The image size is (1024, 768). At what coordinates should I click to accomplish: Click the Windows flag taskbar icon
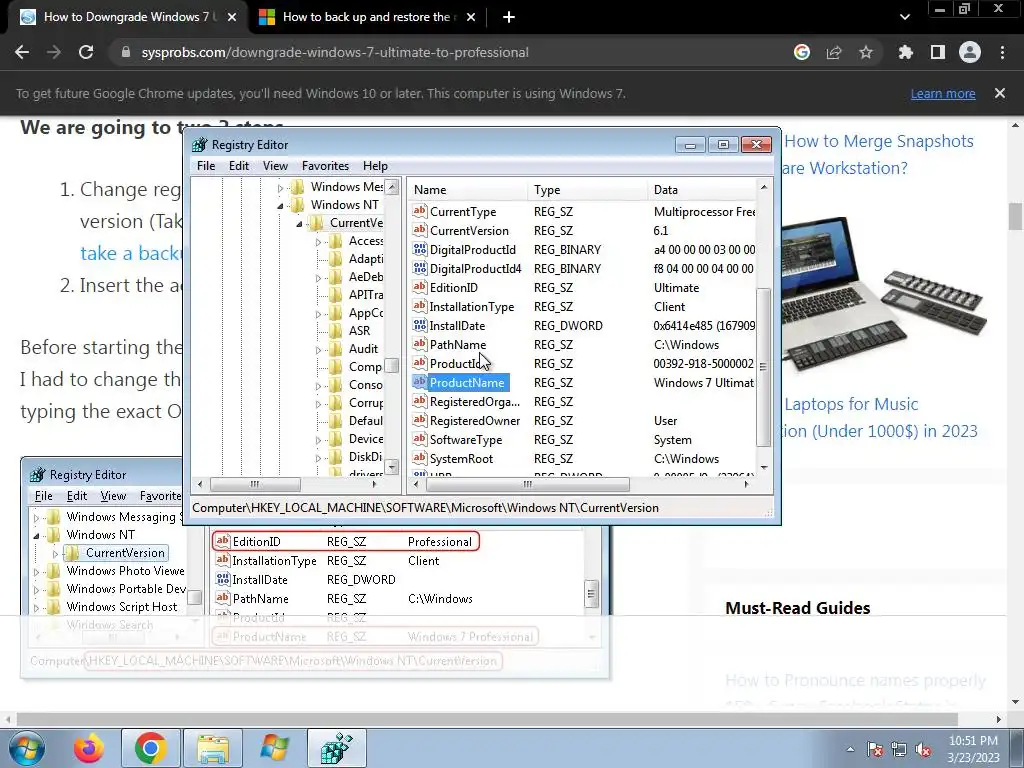pyautogui.click(x=275, y=748)
